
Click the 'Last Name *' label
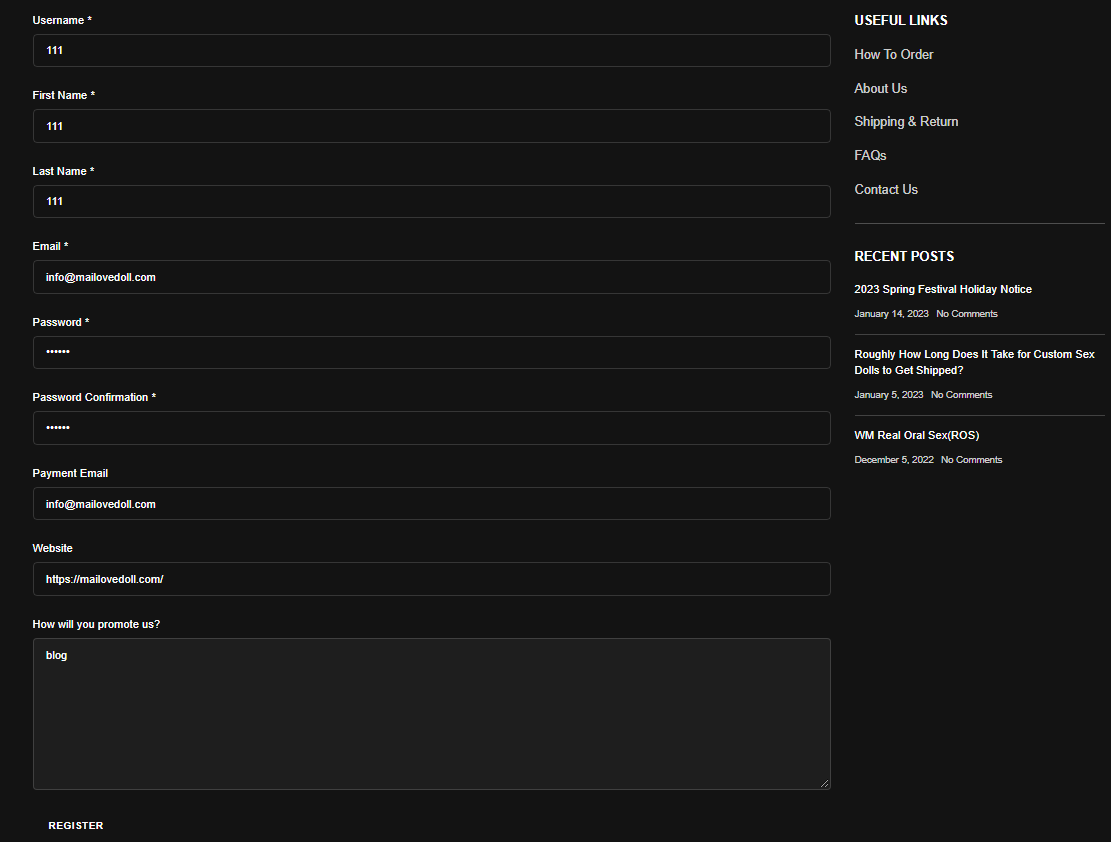click(x=63, y=172)
